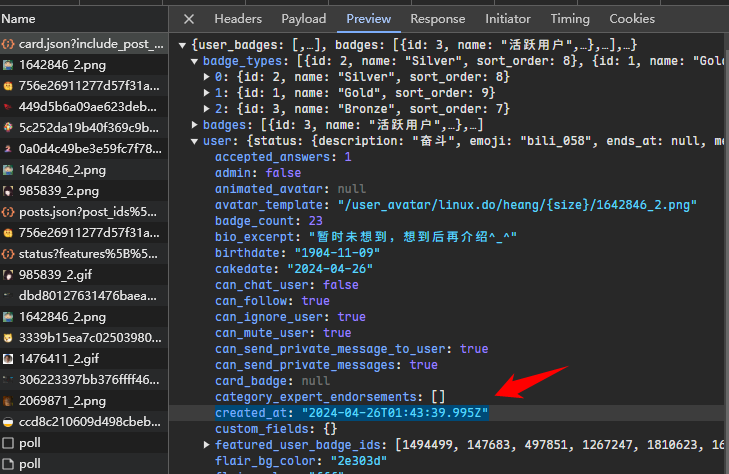Select the 0a0d4c49be3e59fc7f78 request row
The height and width of the screenshot is (474, 729).
point(84,149)
